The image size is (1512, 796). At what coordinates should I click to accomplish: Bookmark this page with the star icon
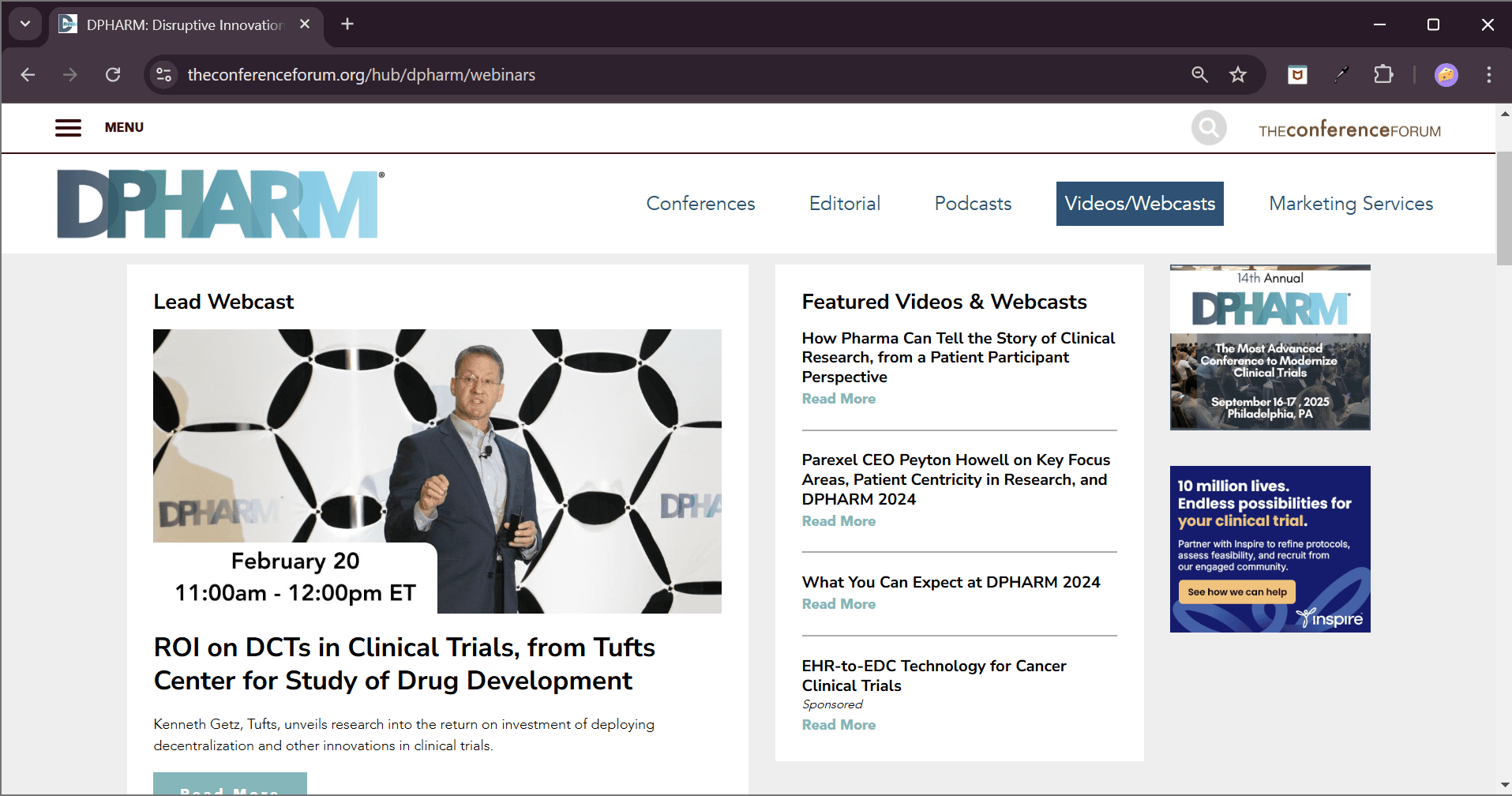coord(1238,75)
